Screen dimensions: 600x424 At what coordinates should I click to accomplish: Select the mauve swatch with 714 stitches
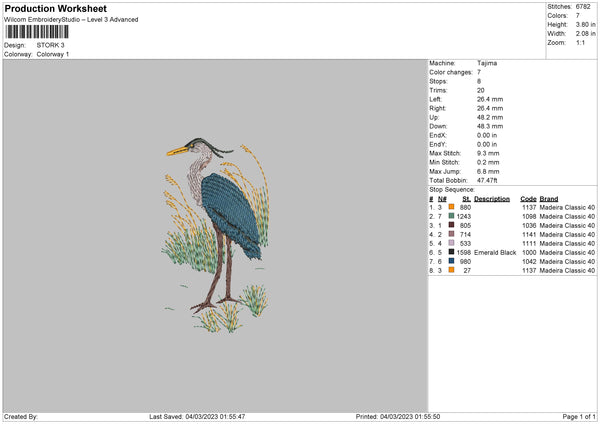[x=452, y=234]
